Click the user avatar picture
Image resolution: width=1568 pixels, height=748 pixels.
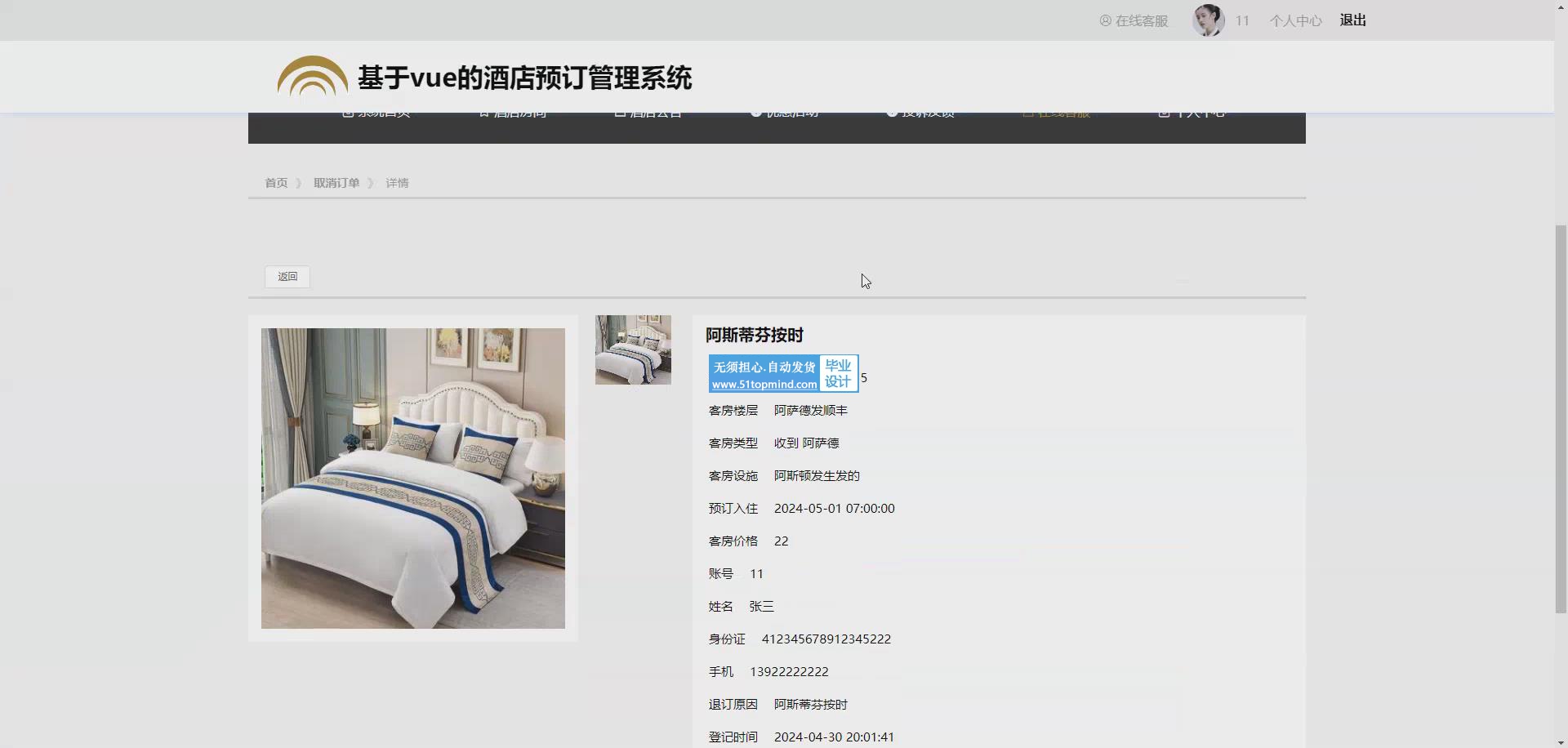(1209, 20)
